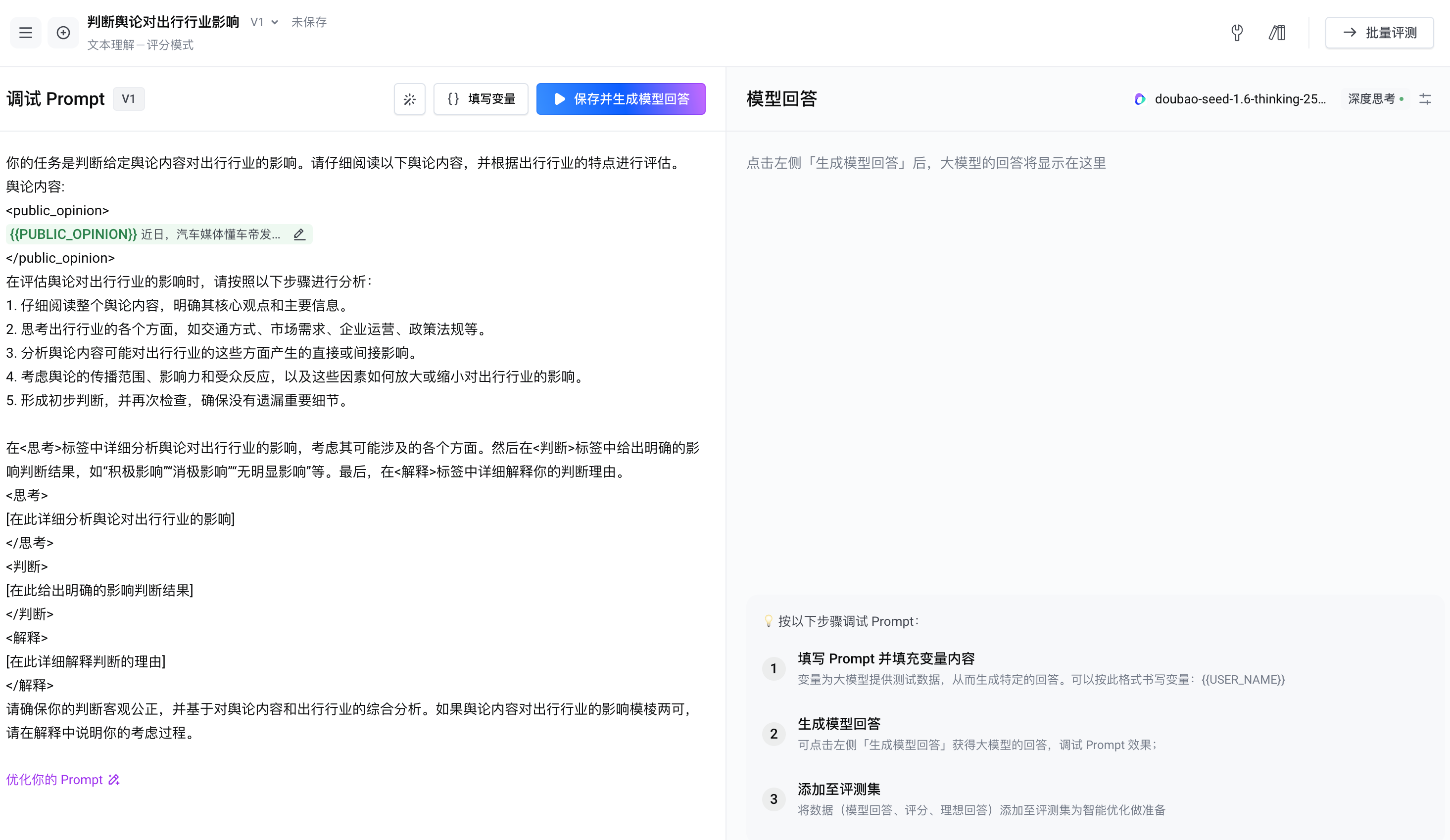The width and height of the screenshot is (1450, 840).
Task: Open the hamburger sidebar menu
Action: [x=25, y=33]
